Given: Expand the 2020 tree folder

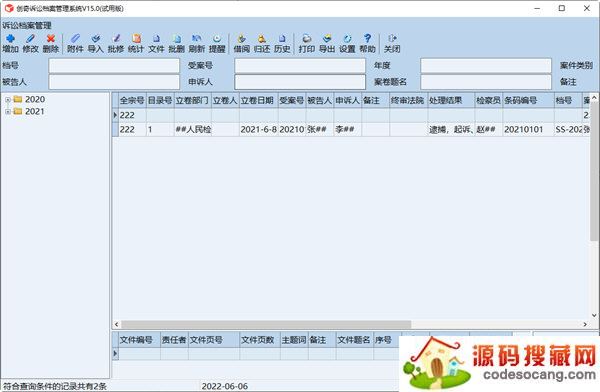Looking at the screenshot, I should point(7,100).
